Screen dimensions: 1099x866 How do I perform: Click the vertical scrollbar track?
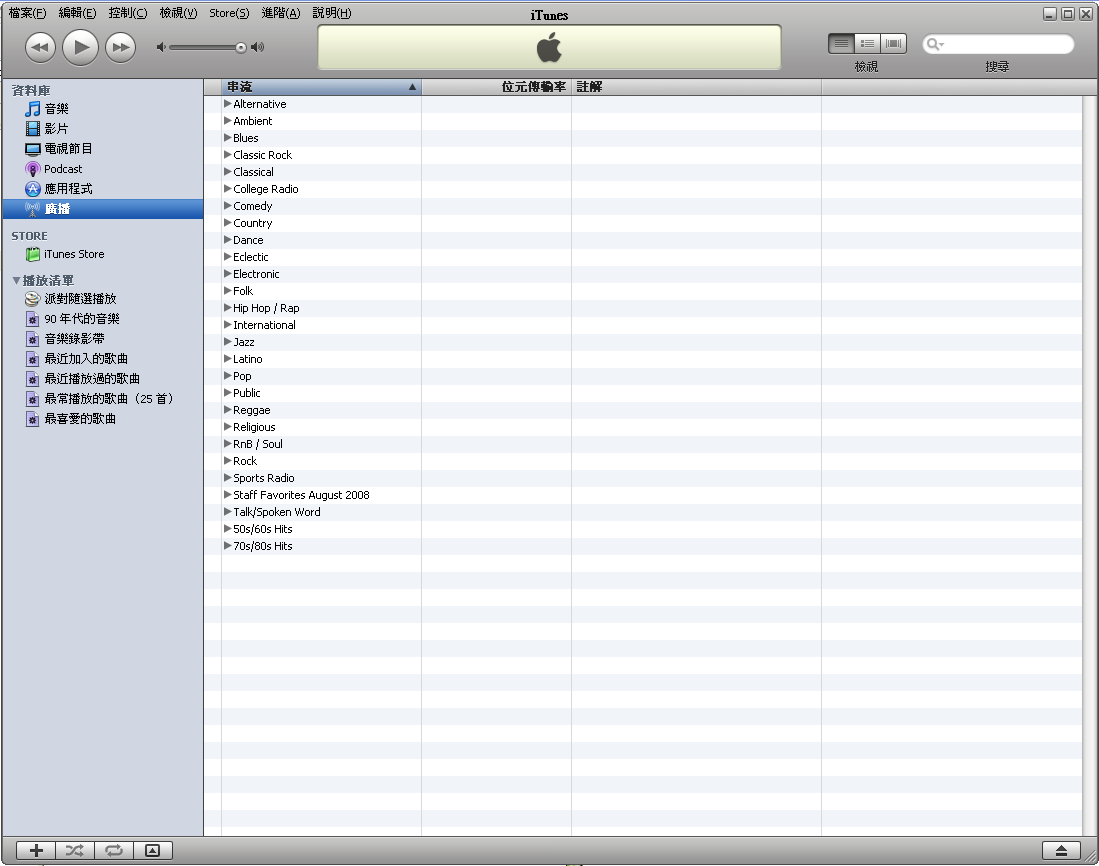coord(1090,465)
